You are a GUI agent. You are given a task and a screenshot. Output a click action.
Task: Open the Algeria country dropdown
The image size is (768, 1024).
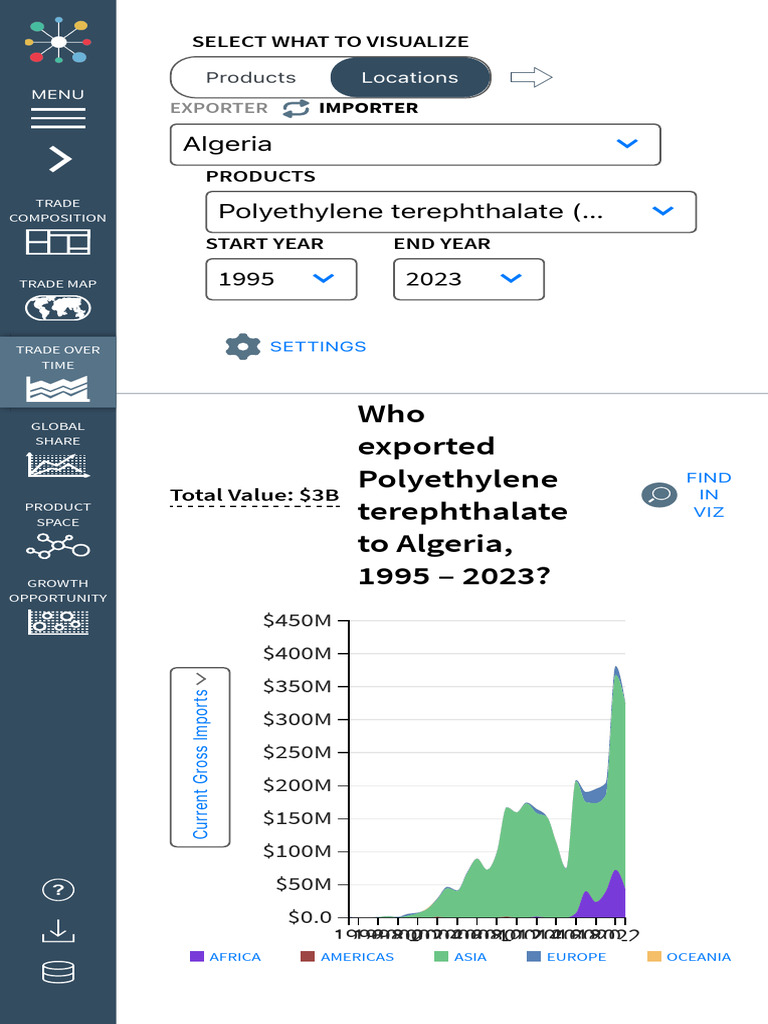point(415,144)
